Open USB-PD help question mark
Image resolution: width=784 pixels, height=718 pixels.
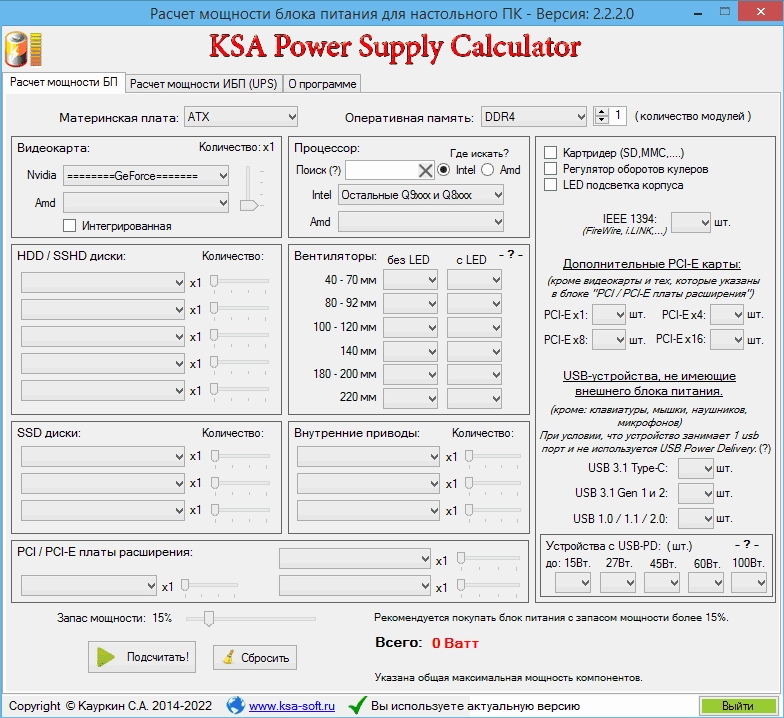(746, 544)
